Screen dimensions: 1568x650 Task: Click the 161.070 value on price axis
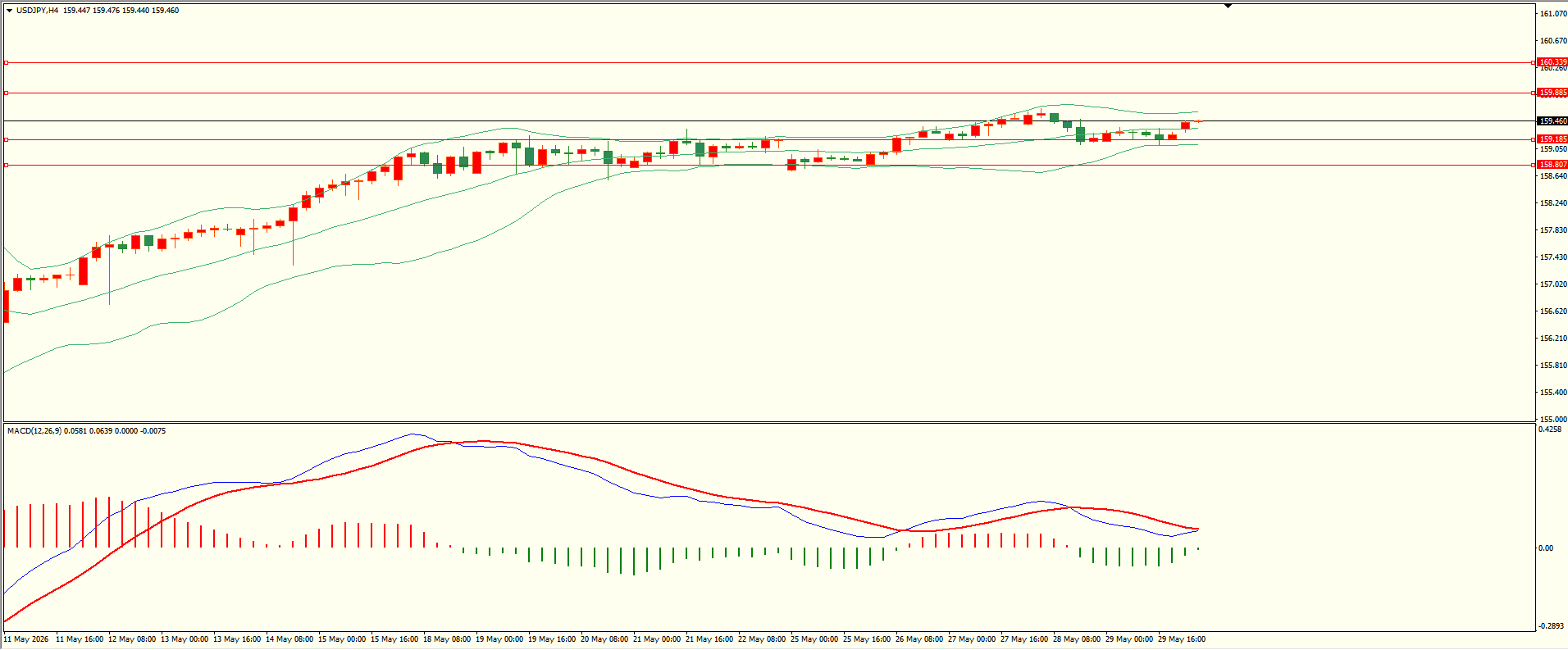1553,14
